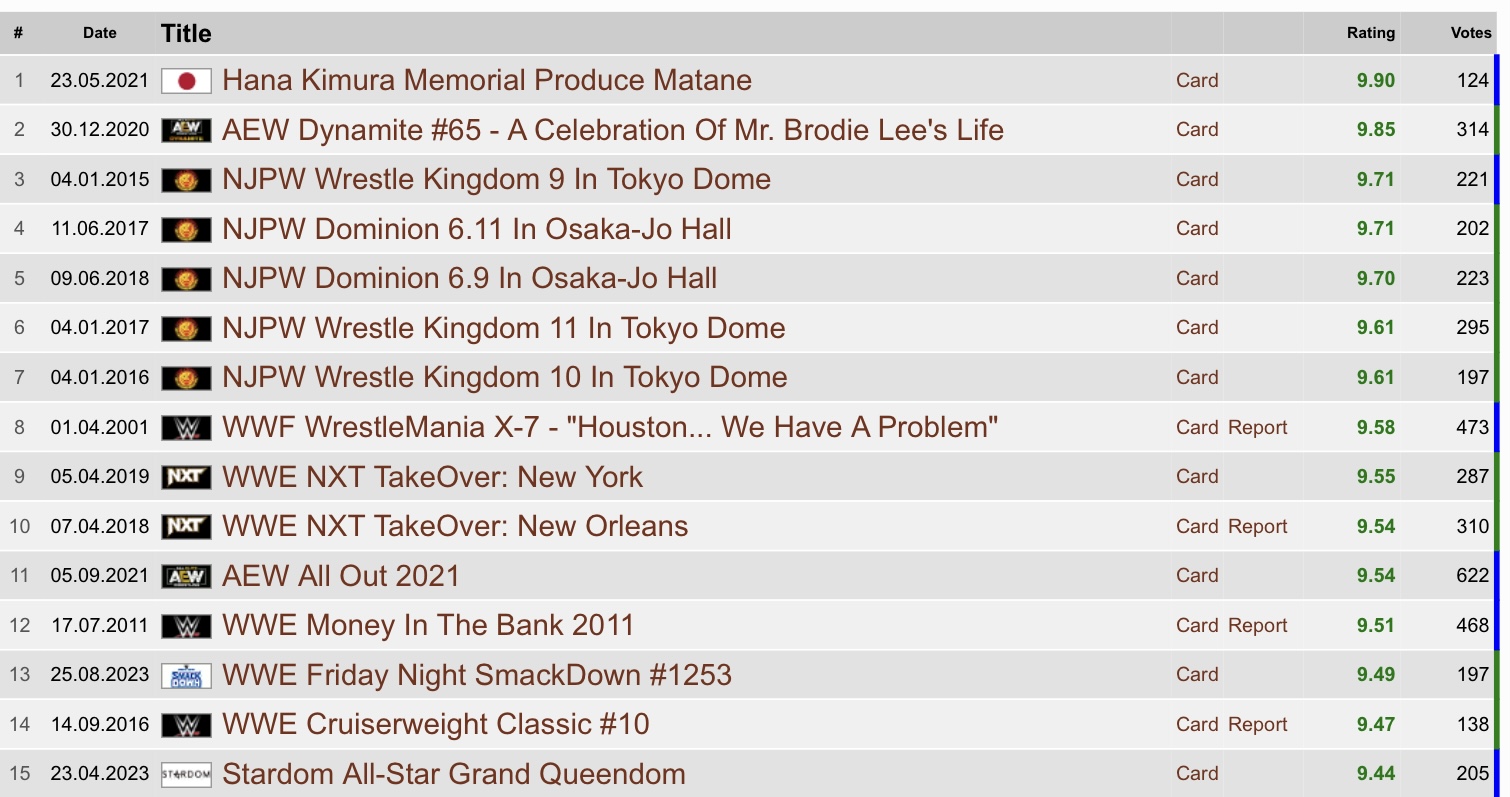This screenshot has height=797, width=1510.
Task: Open NJPW Wrestle Kingdom 11 In Tokyo Dome
Action: pyautogui.click(x=504, y=328)
